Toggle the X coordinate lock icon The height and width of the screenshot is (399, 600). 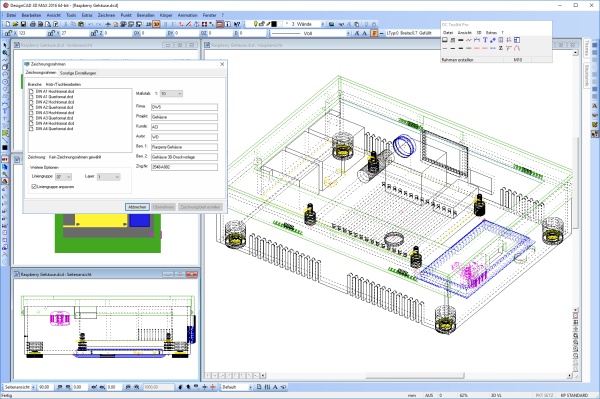pyautogui.click(x=8, y=34)
